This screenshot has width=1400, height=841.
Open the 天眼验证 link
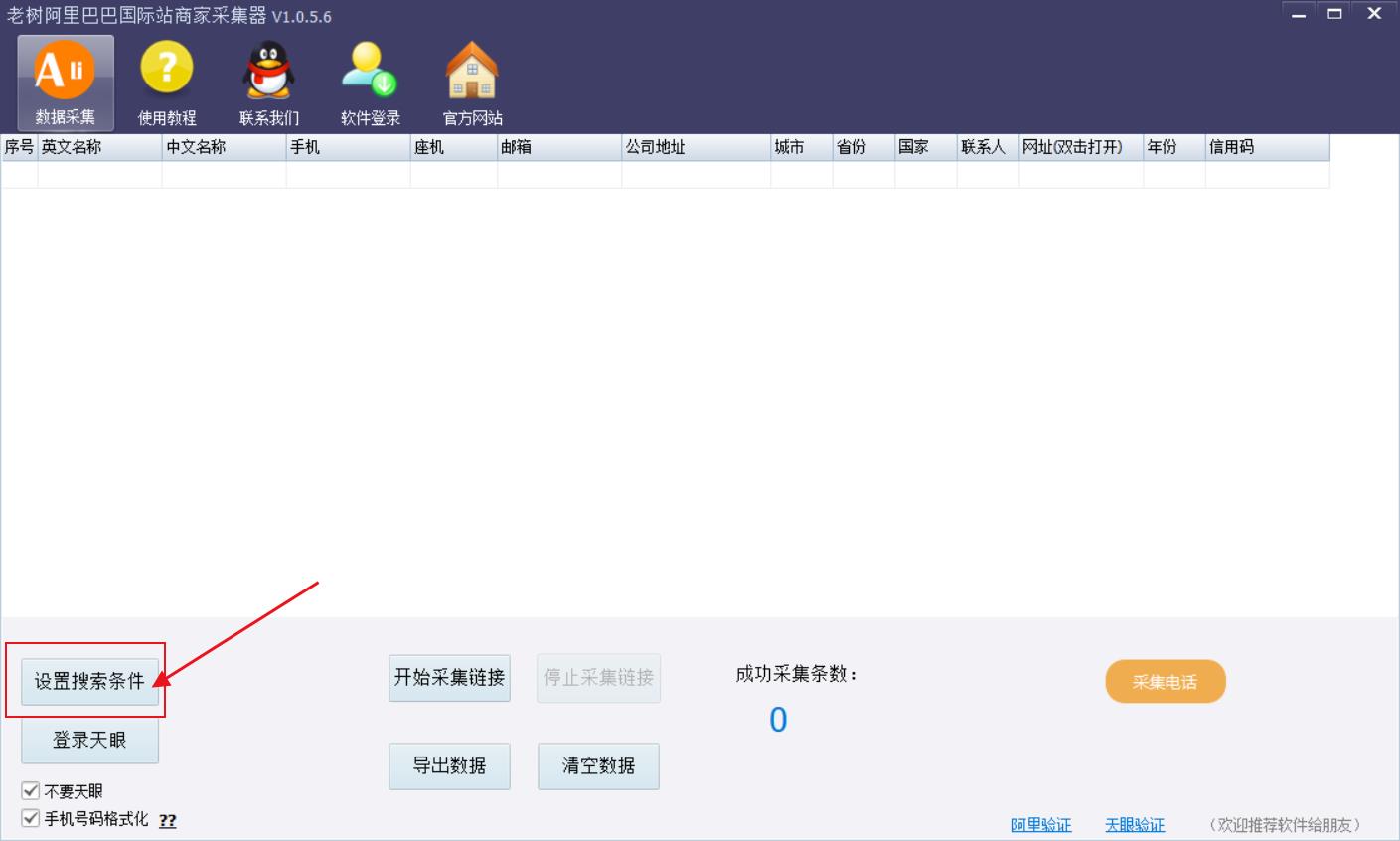(1135, 825)
